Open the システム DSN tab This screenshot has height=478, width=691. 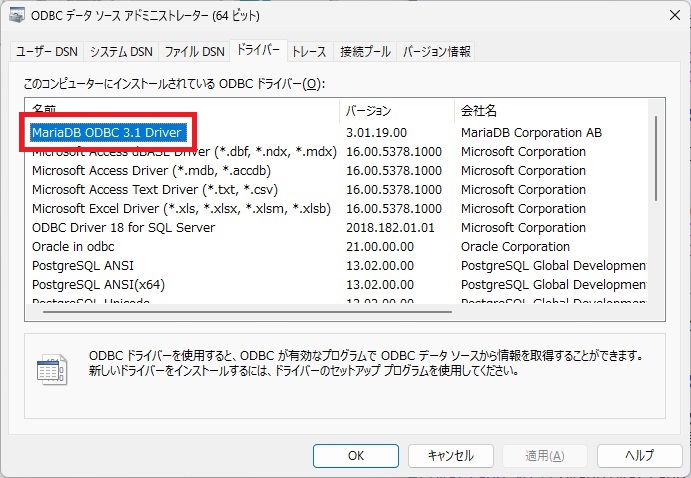click(121, 52)
